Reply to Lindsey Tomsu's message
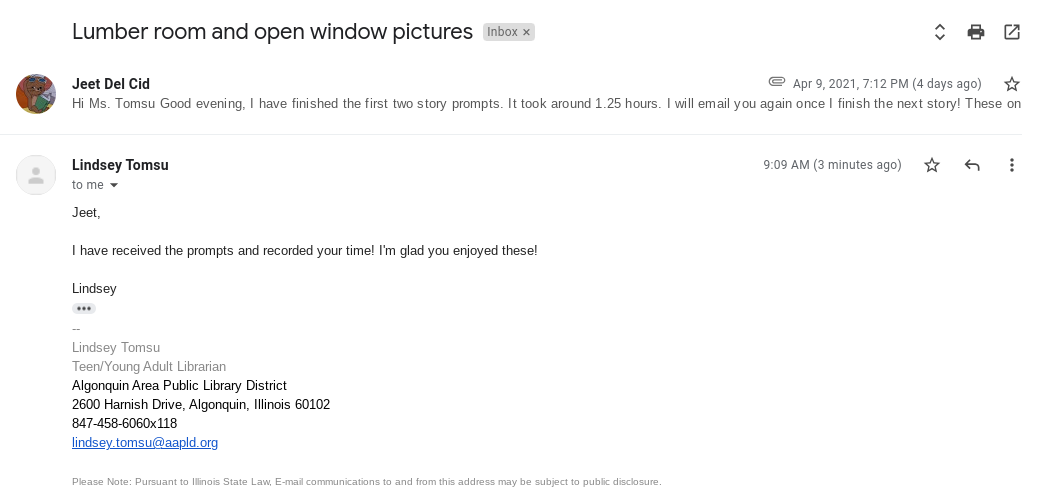 pos(972,165)
